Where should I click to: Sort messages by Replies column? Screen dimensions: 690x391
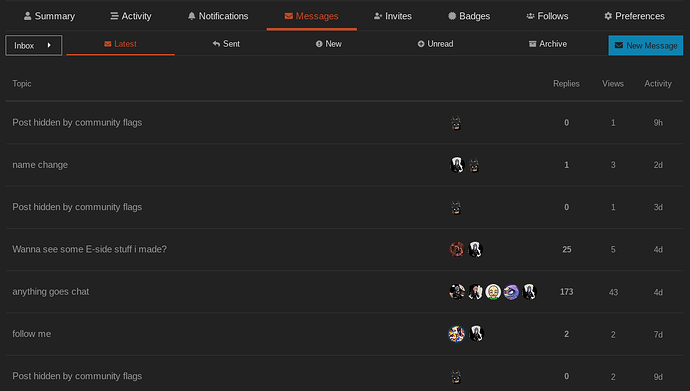tap(566, 84)
